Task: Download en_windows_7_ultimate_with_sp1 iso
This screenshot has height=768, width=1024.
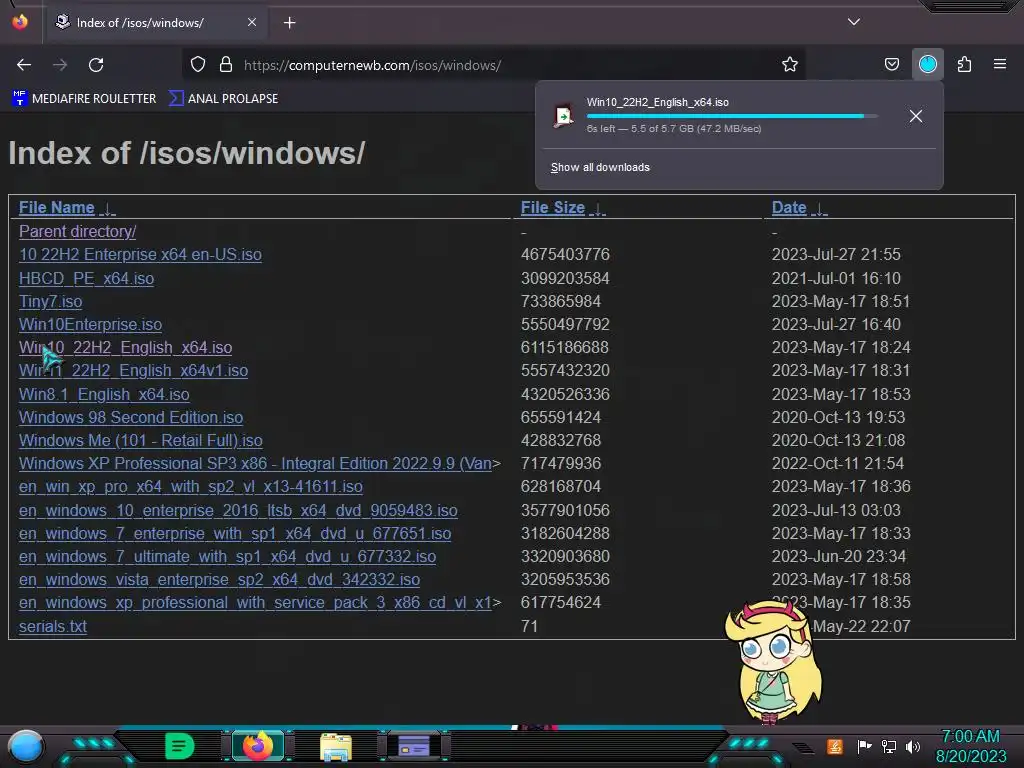Action: coord(227,556)
